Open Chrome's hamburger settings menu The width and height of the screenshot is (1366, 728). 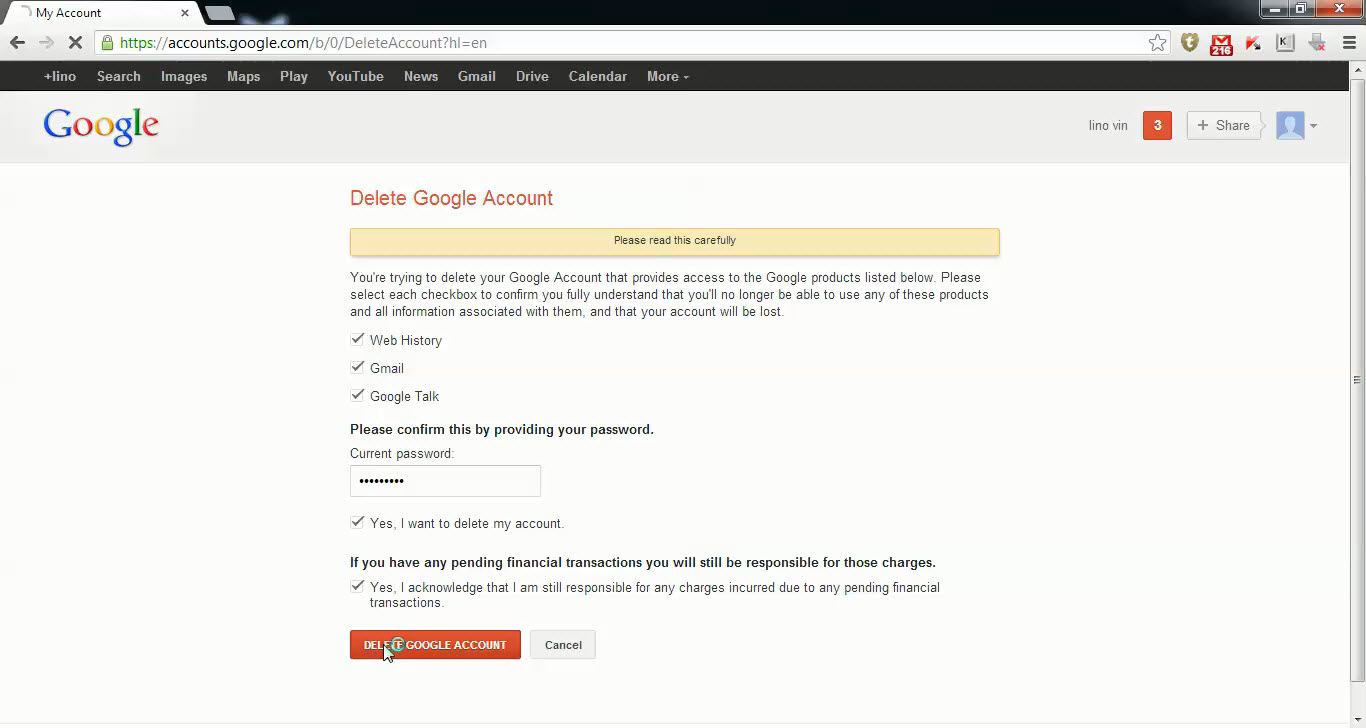coord(1348,43)
